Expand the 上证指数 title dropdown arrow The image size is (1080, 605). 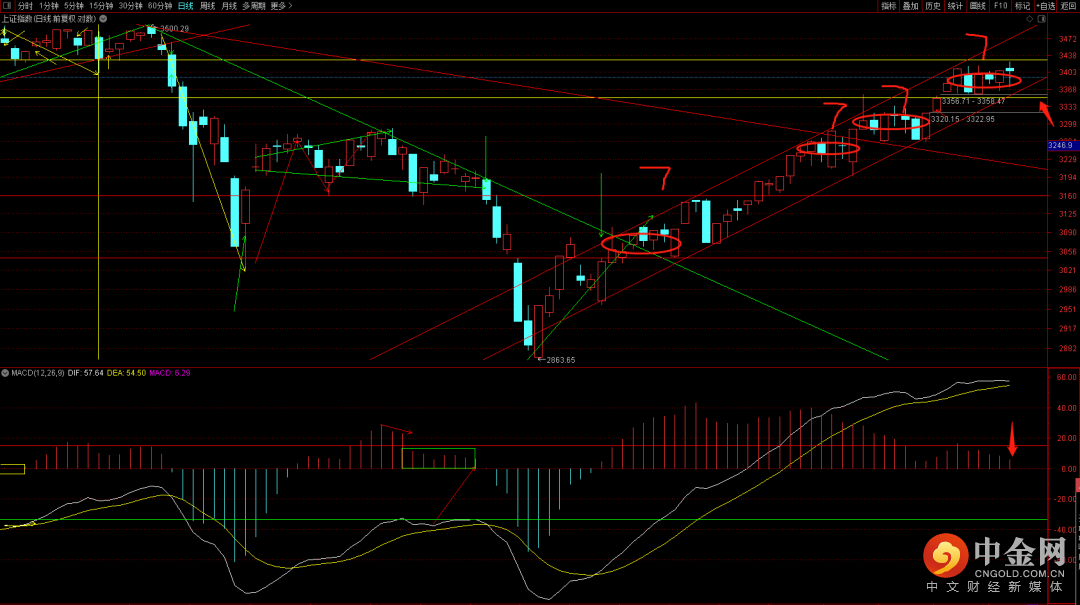[x=103, y=19]
